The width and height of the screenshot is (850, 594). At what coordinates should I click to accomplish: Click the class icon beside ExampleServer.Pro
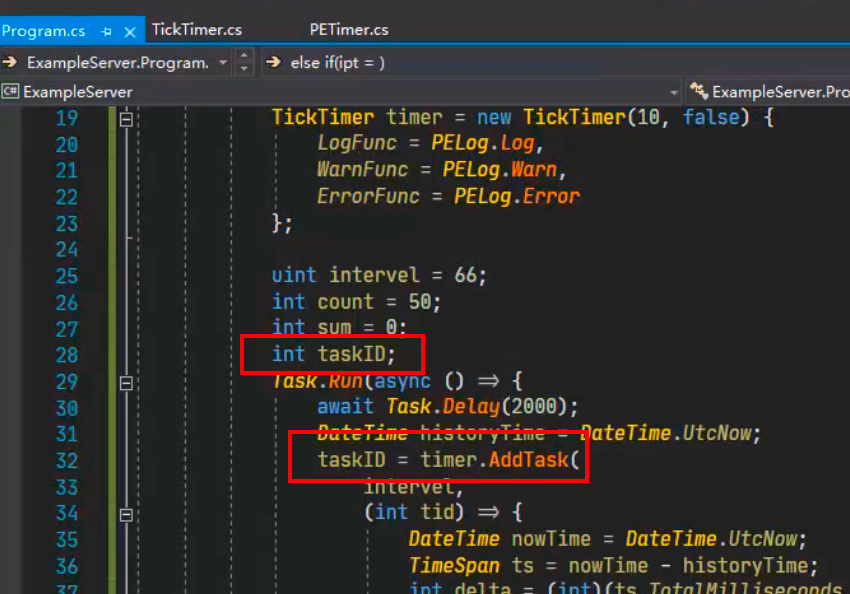click(699, 92)
